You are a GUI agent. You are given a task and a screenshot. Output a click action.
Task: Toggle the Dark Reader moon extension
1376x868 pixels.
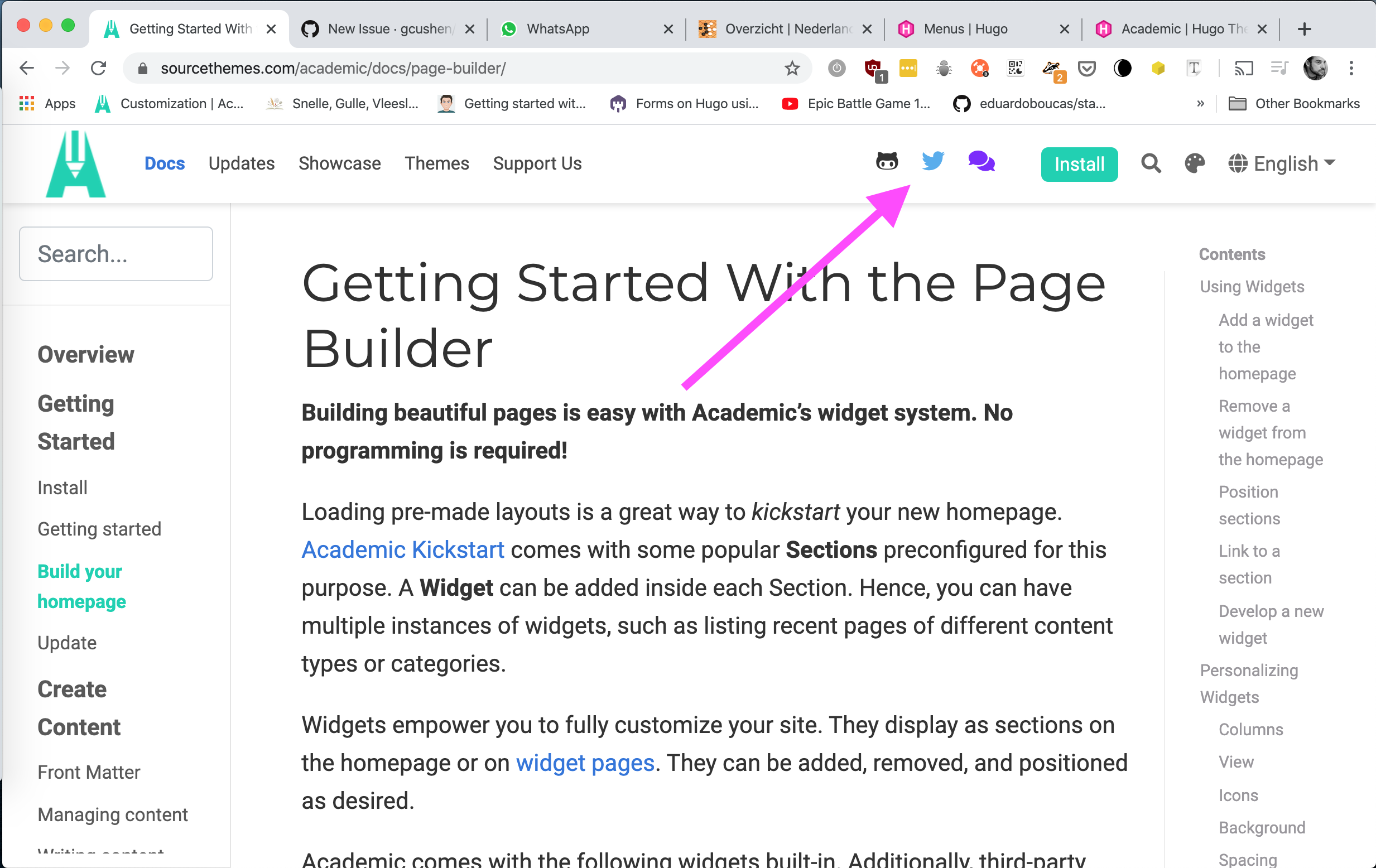(x=1122, y=68)
